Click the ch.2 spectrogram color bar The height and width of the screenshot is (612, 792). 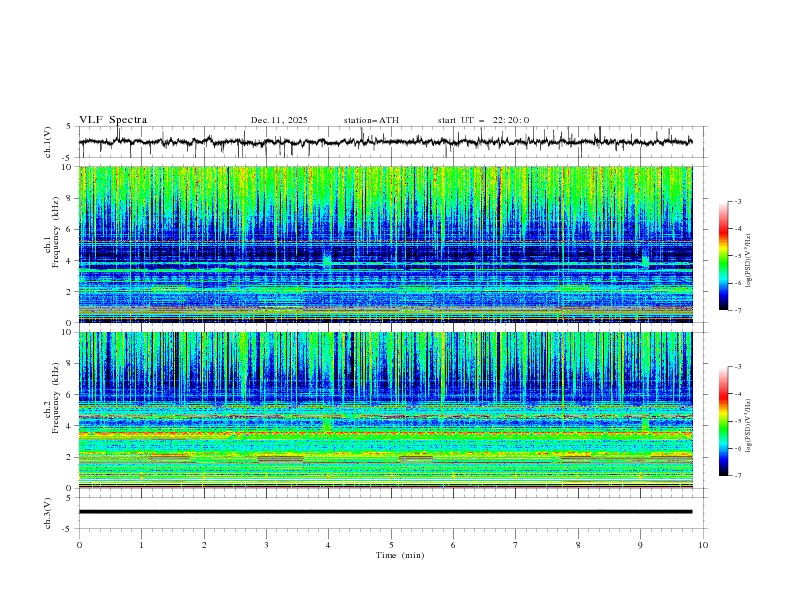coord(724,421)
